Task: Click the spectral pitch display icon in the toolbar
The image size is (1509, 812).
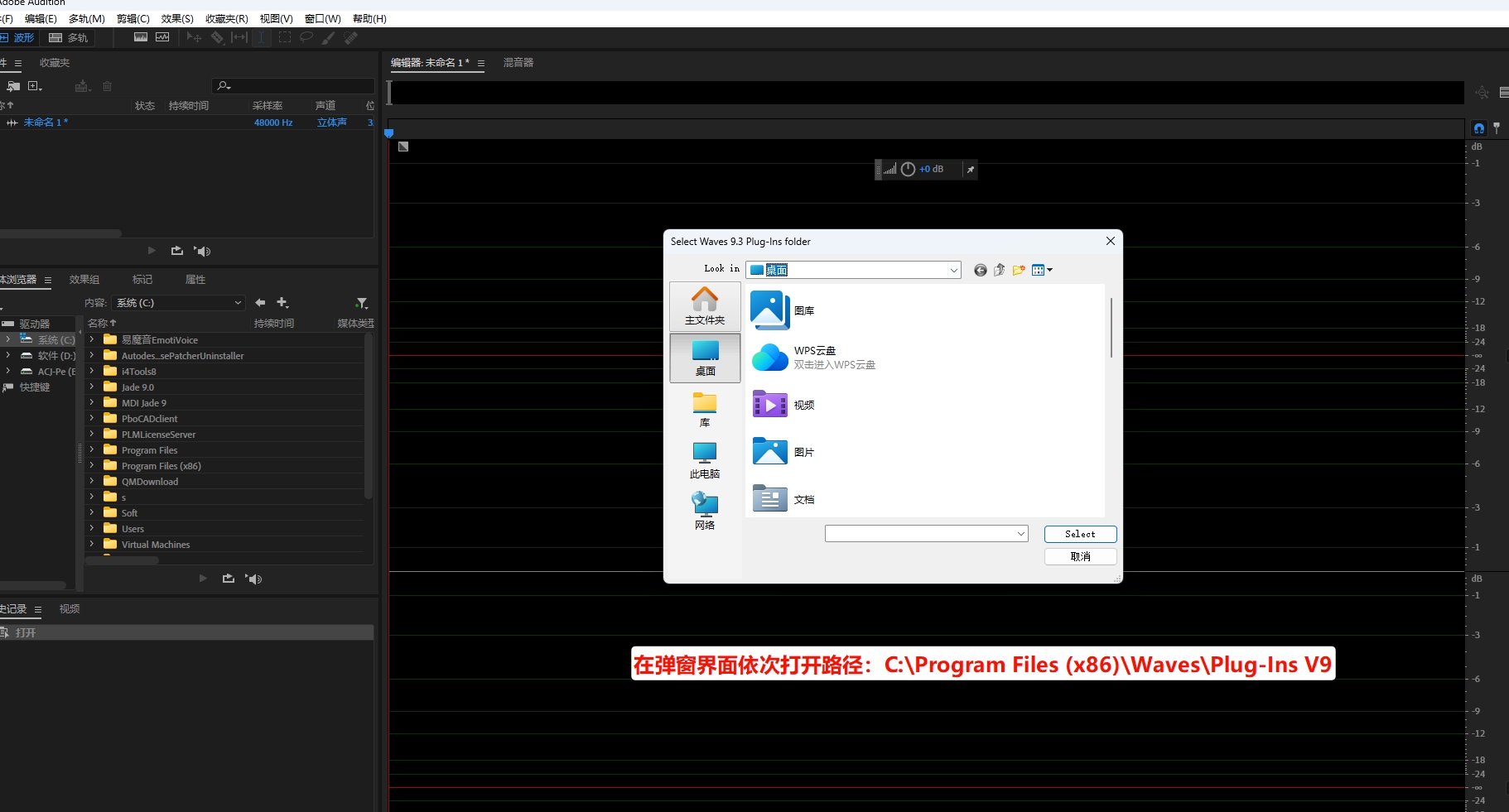Action: click(x=162, y=37)
